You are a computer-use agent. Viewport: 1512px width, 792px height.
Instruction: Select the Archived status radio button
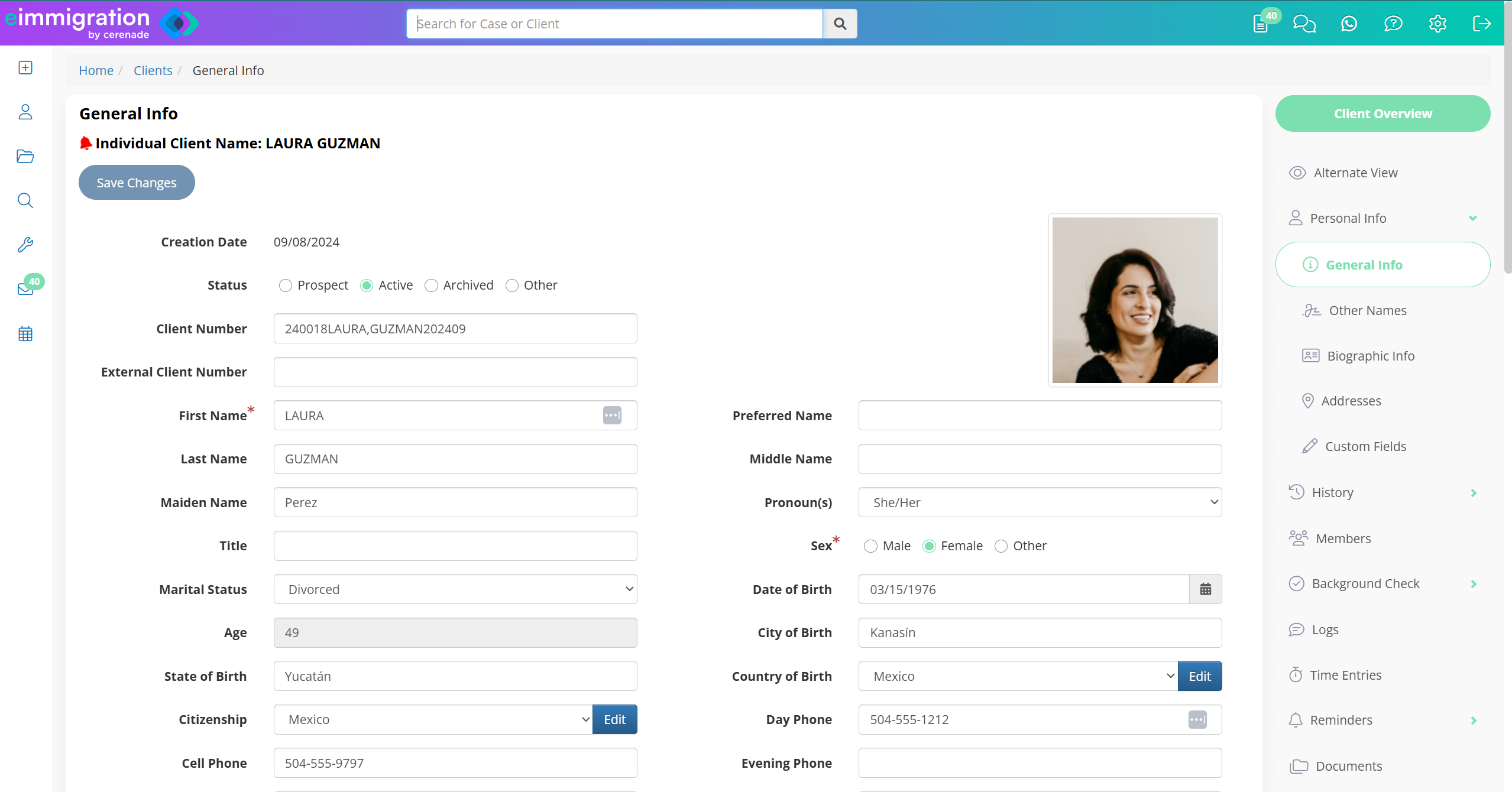click(432, 285)
